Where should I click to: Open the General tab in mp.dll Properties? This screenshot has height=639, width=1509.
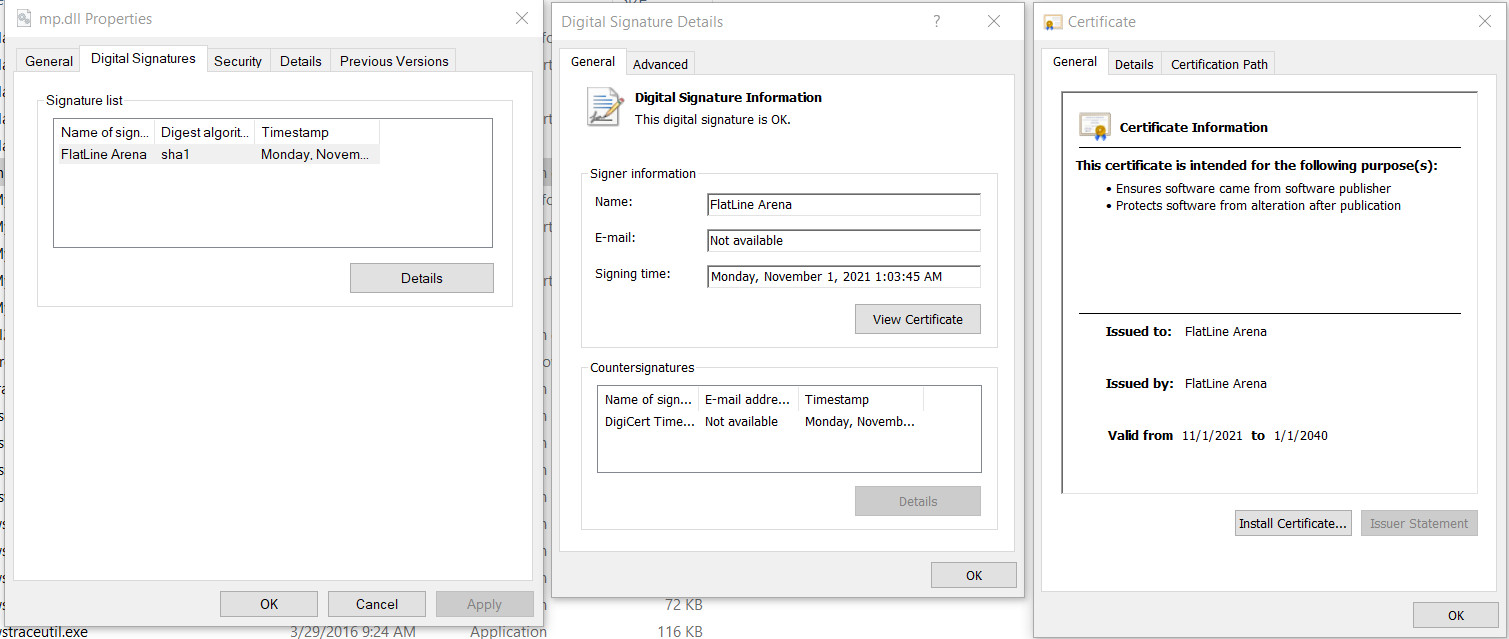coord(49,61)
